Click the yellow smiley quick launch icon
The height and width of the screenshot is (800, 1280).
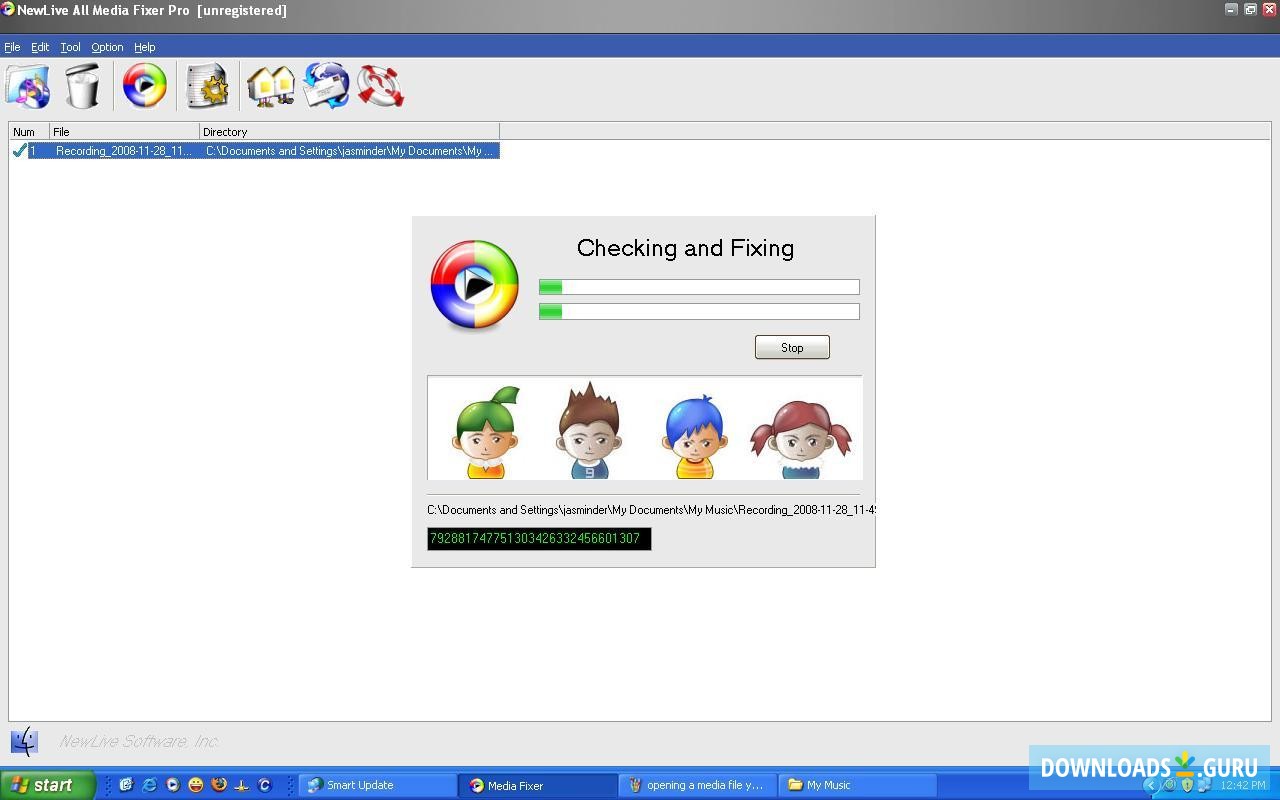196,785
